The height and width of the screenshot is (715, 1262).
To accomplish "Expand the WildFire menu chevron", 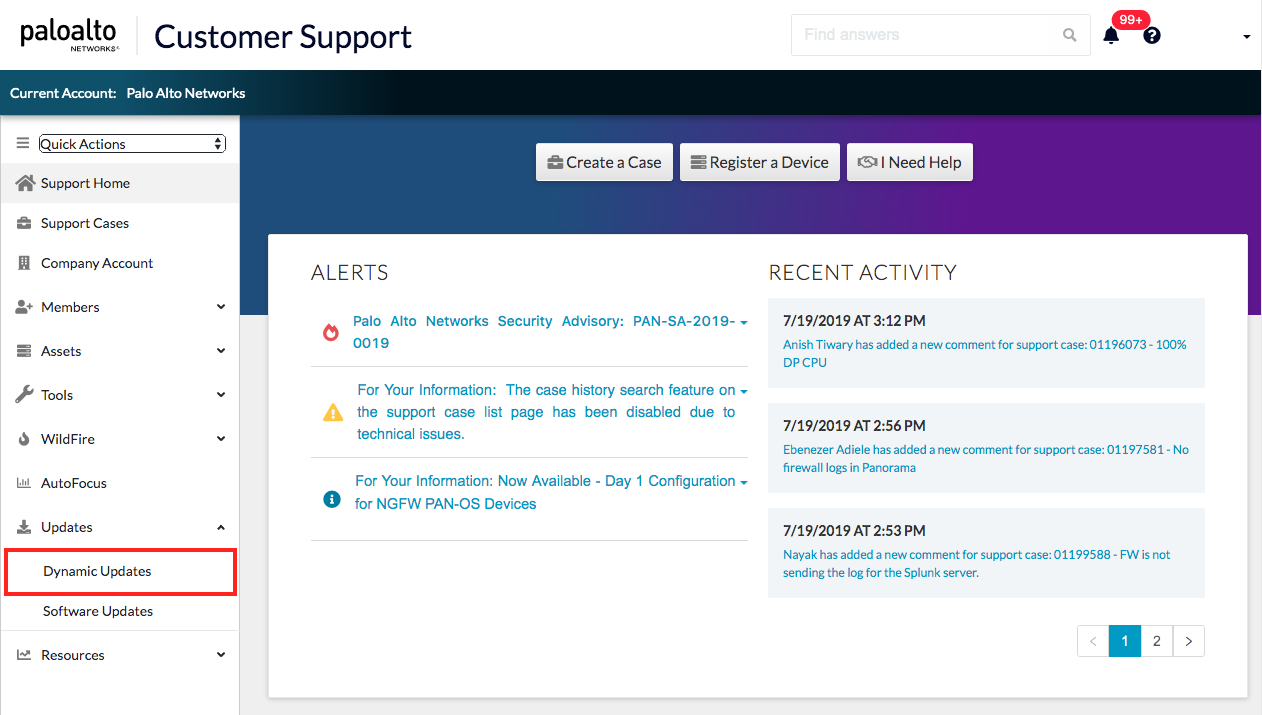I will 221,439.
